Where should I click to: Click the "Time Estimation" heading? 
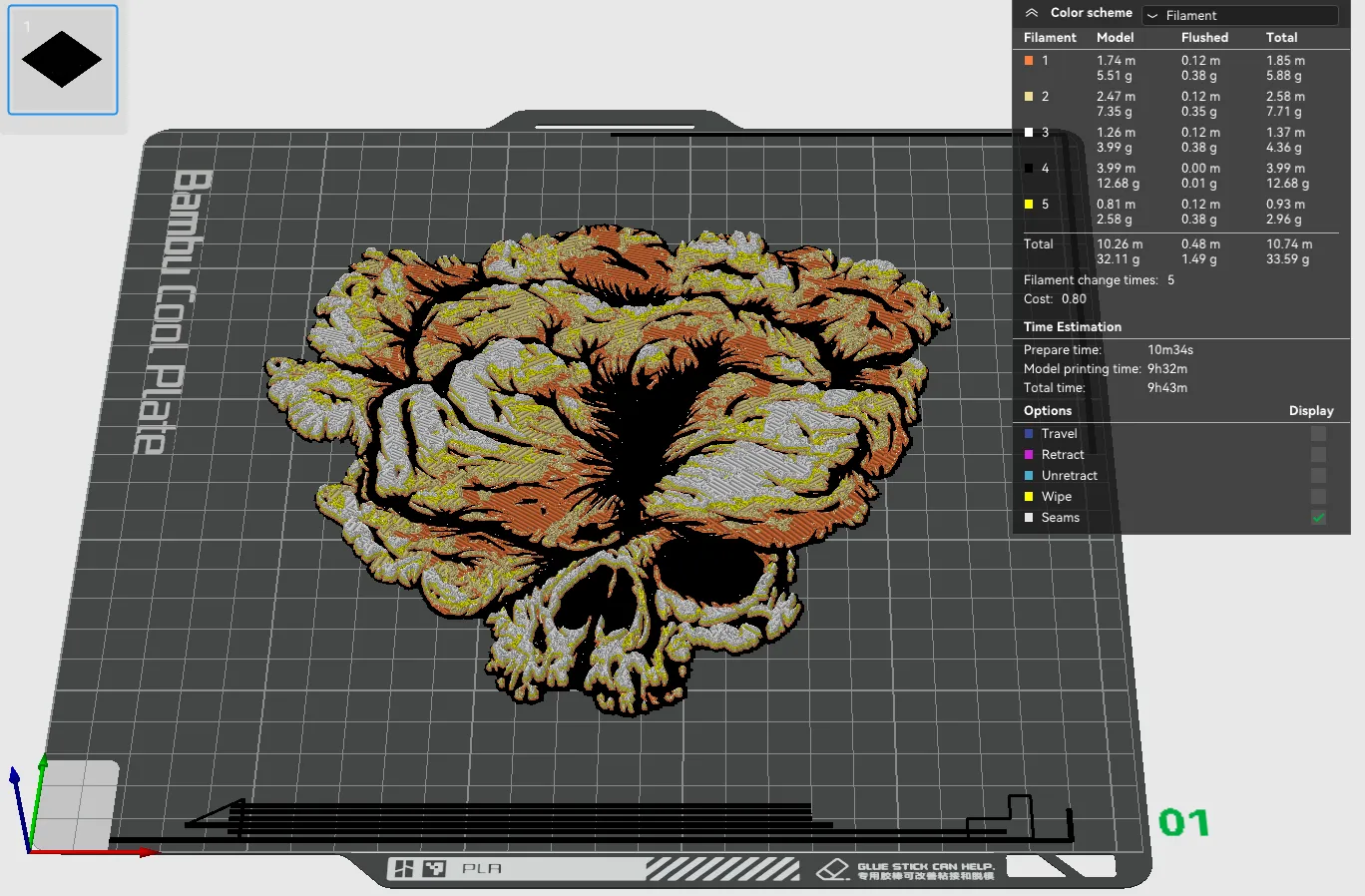(1073, 327)
